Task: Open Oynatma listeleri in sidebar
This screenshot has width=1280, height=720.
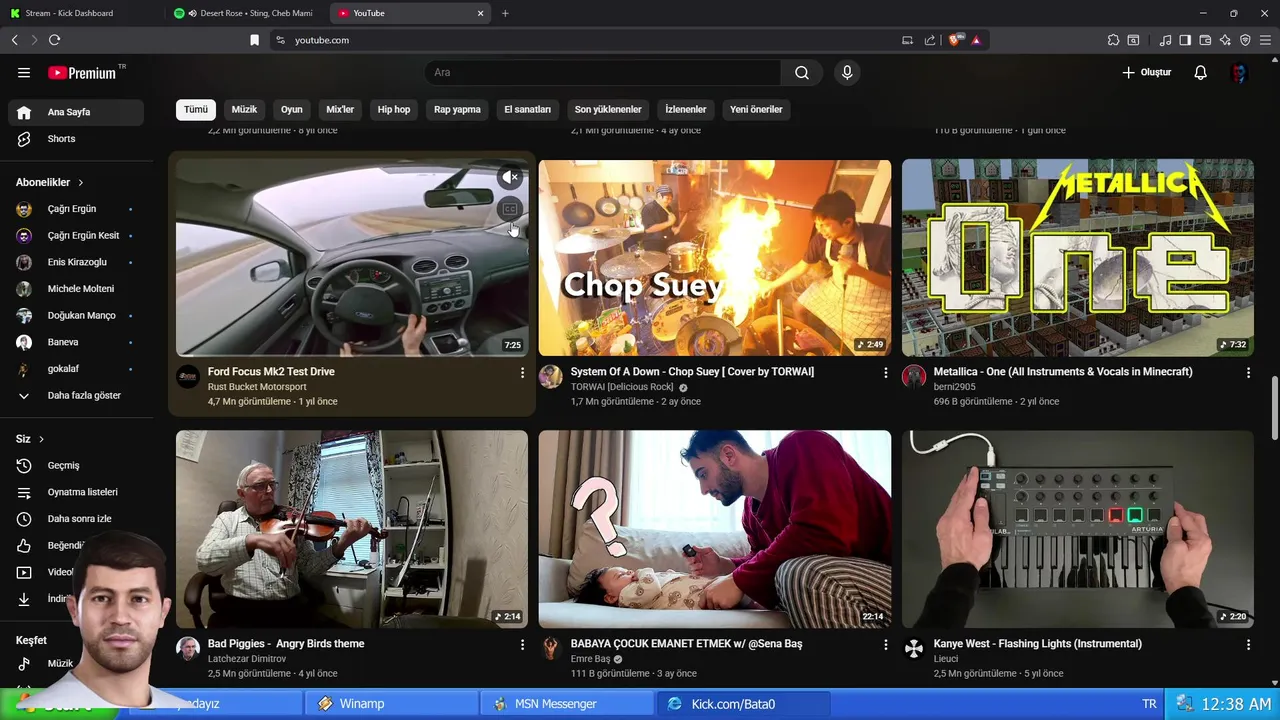Action: click(x=76, y=492)
